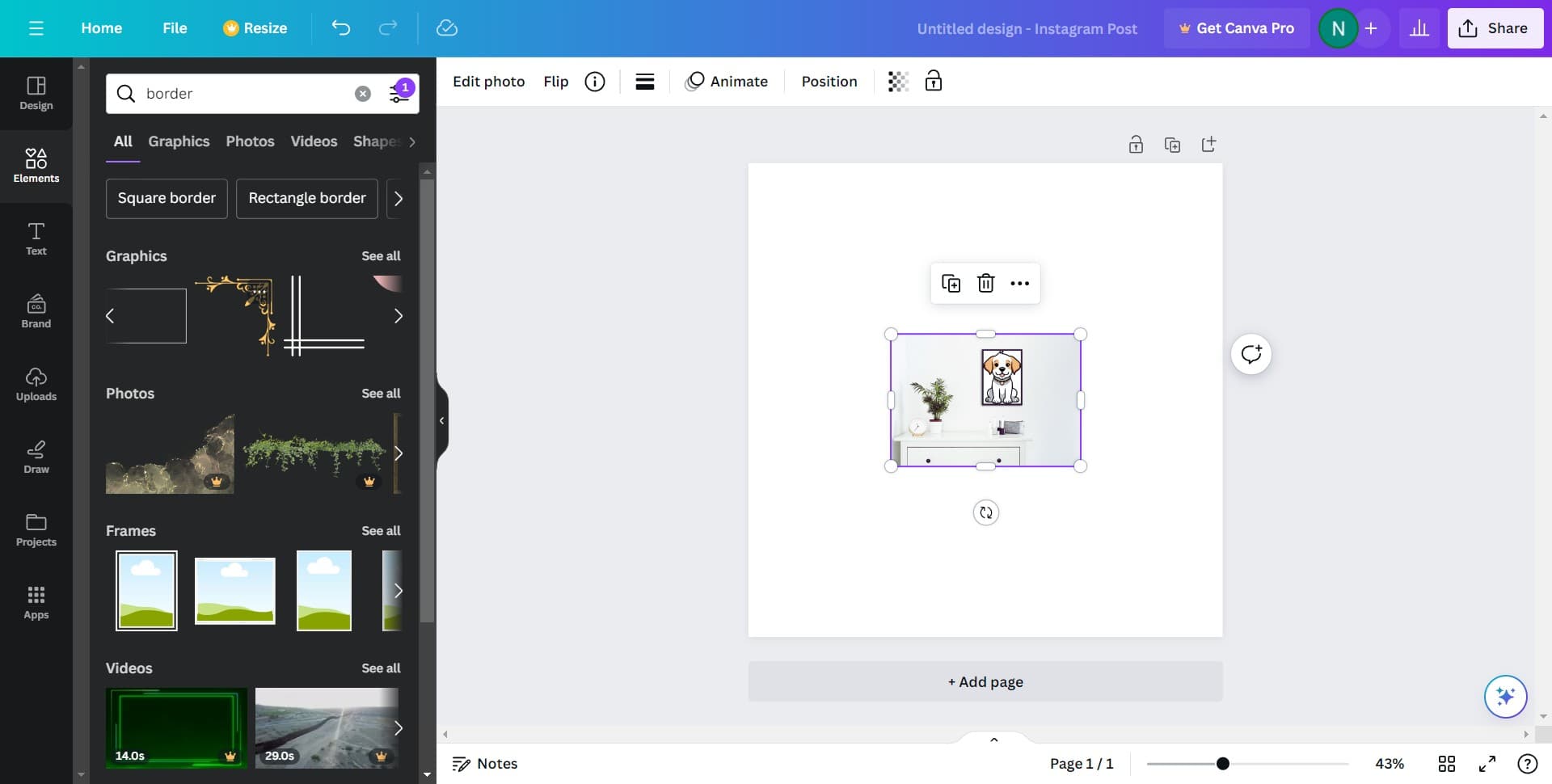Open transparency settings from the toolbar
The width and height of the screenshot is (1552, 784).
(896, 81)
